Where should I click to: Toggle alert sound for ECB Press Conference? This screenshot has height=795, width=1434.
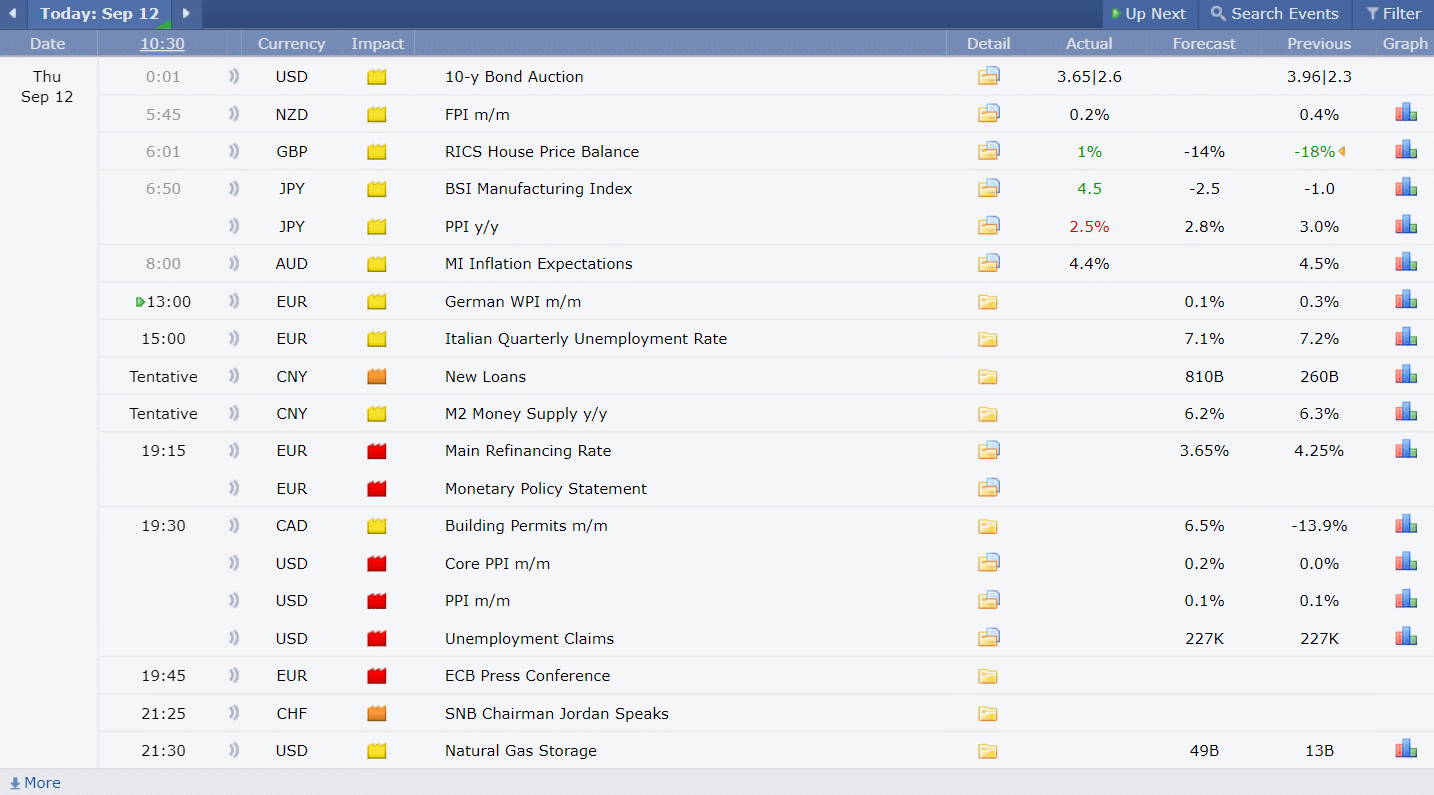point(234,675)
